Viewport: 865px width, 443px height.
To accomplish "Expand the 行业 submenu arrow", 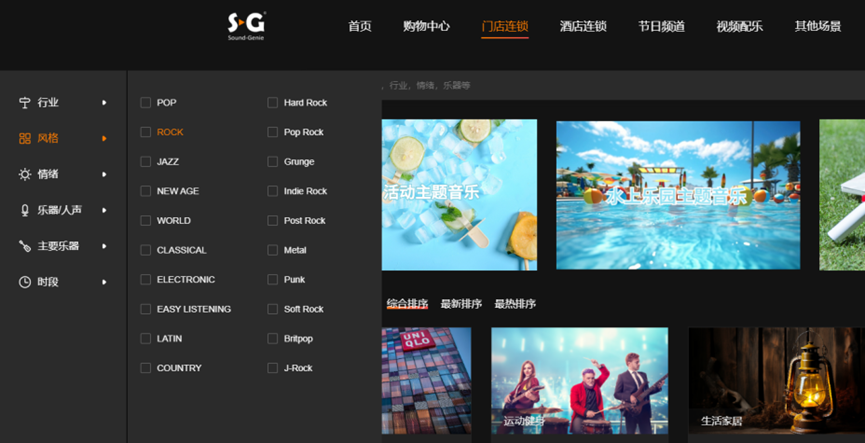I will pos(104,103).
